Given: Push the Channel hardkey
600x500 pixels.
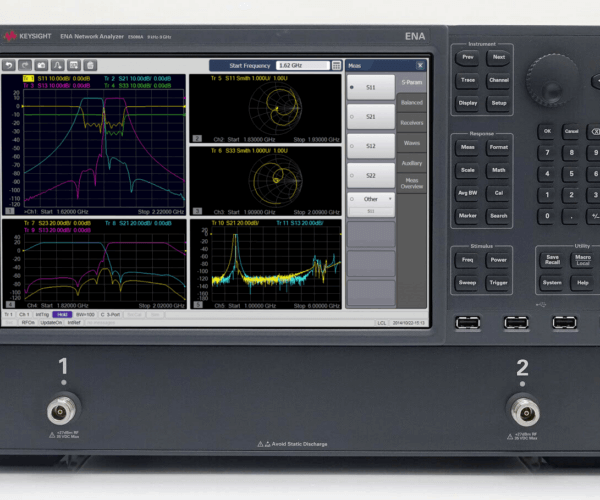Looking at the screenshot, I should click(499, 80).
